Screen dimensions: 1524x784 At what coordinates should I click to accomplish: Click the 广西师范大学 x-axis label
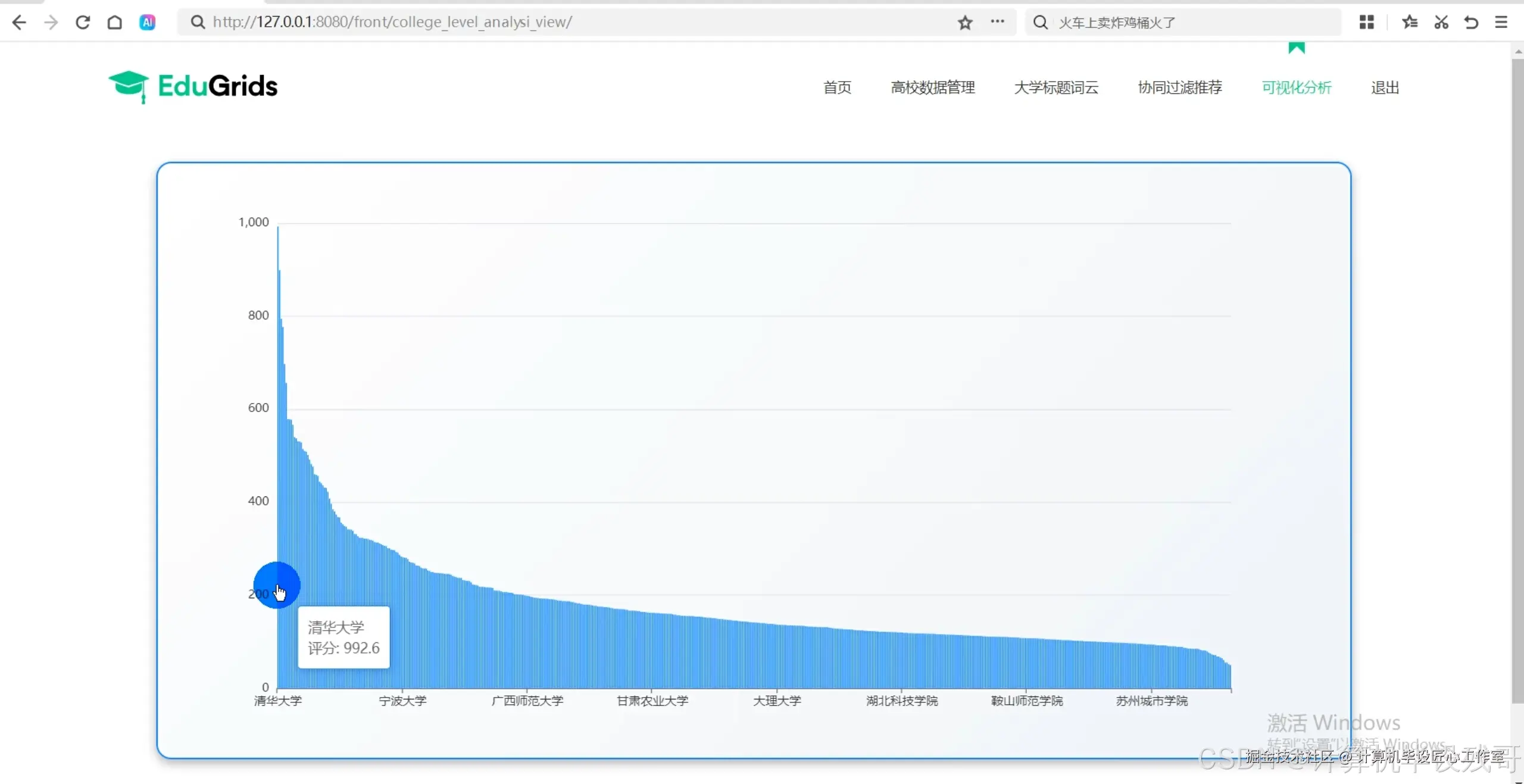pos(527,701)
